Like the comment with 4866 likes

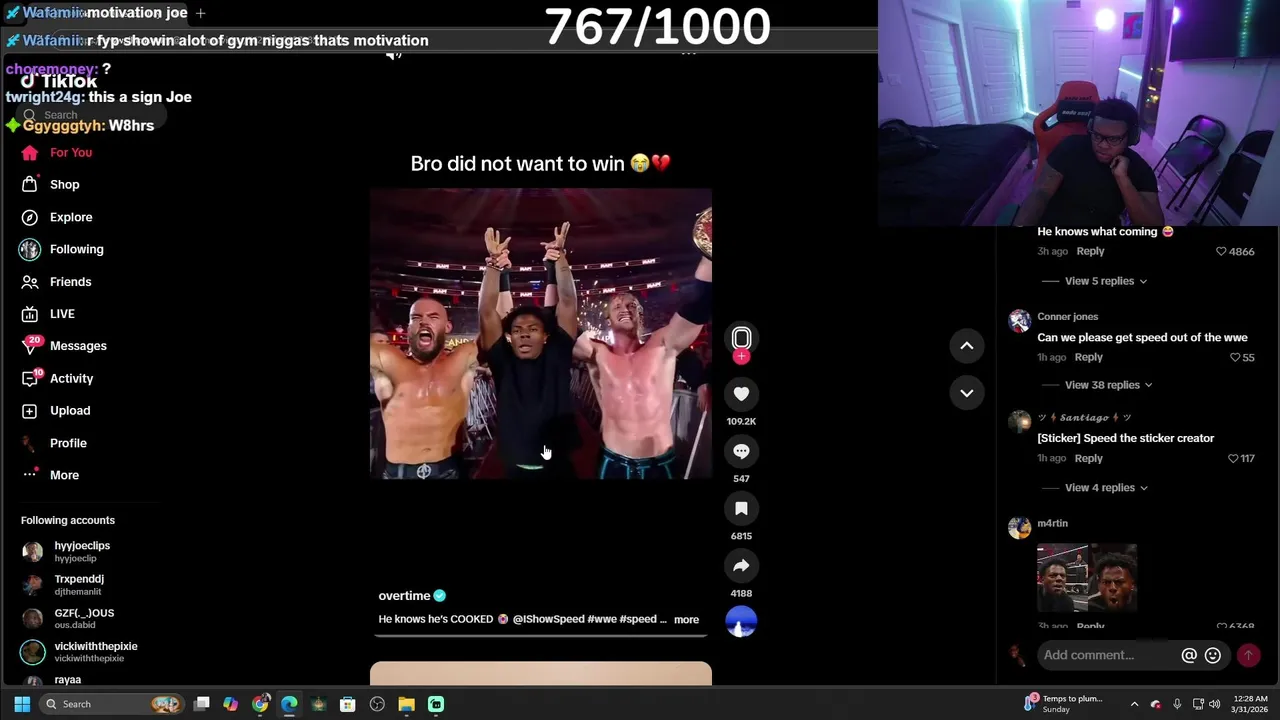[x=1220, y=252]
